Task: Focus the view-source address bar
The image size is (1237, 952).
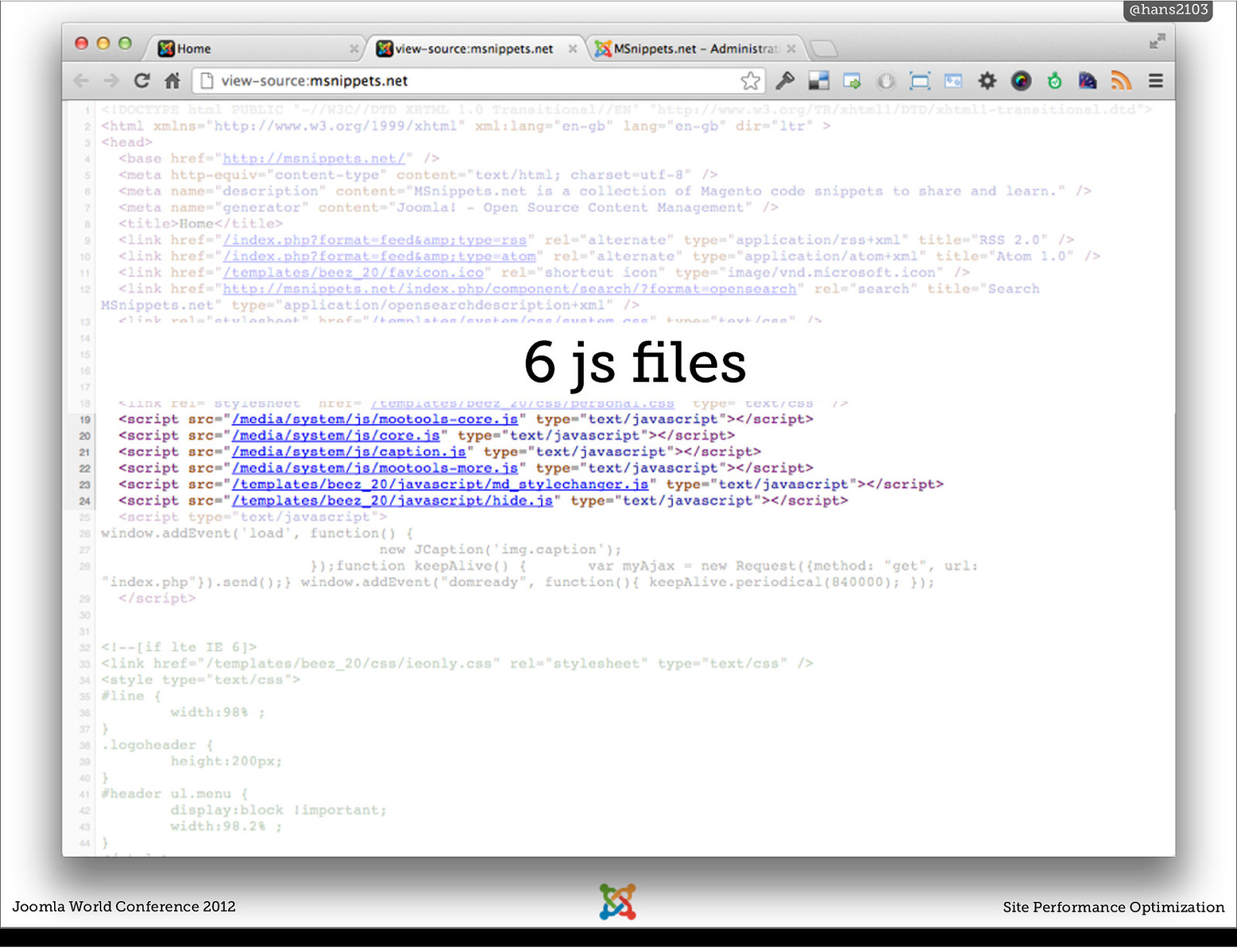Action: [478, 80]
